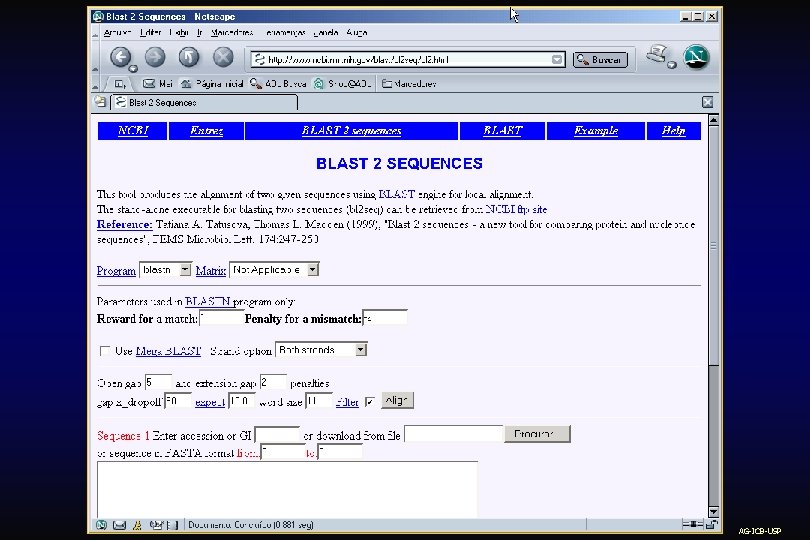Open the Strand option Both strands dropdown
This screenshot has width=810, height=540.
tap(321, 350)
